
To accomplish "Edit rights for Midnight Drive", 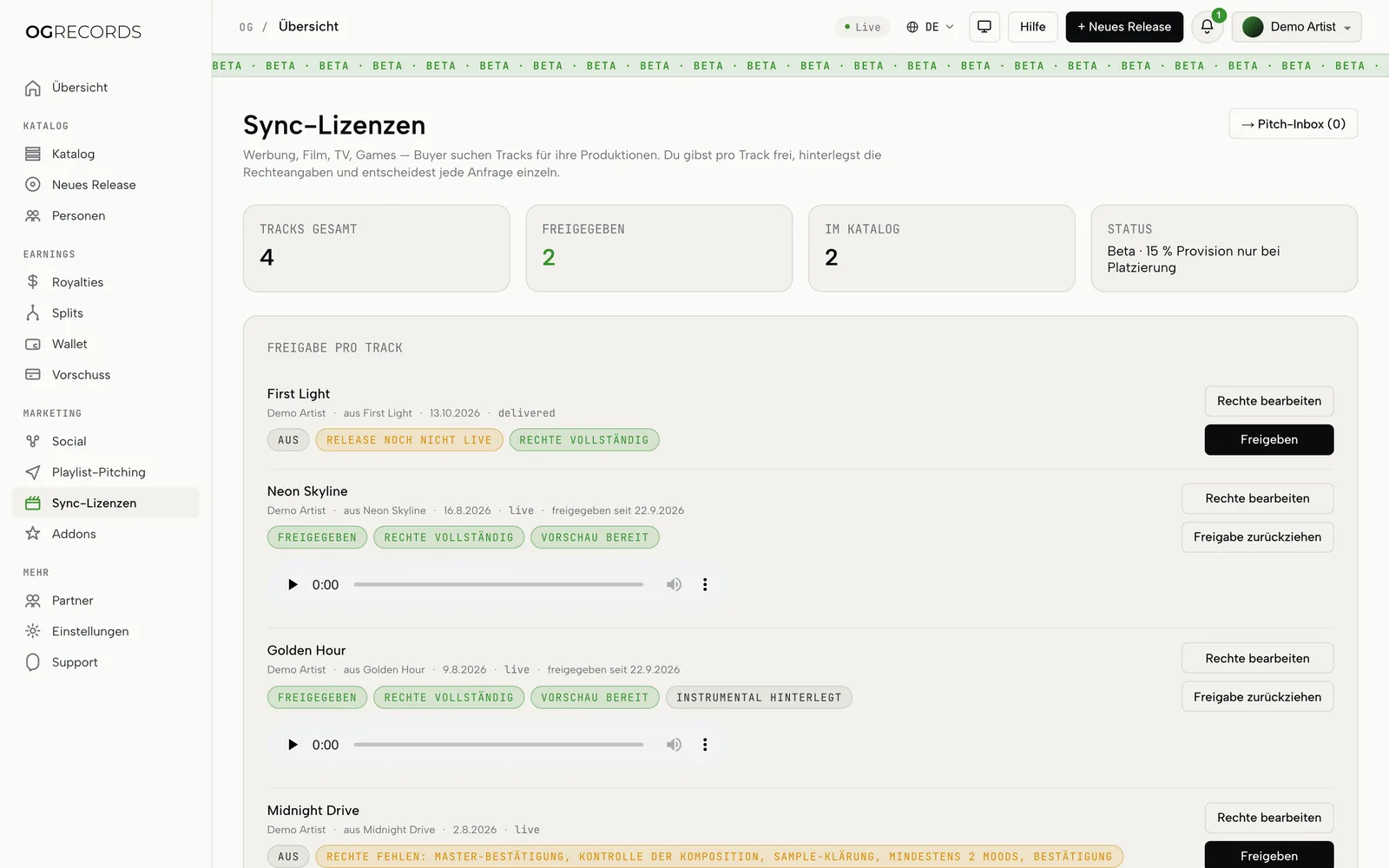I will (1269, 818).
